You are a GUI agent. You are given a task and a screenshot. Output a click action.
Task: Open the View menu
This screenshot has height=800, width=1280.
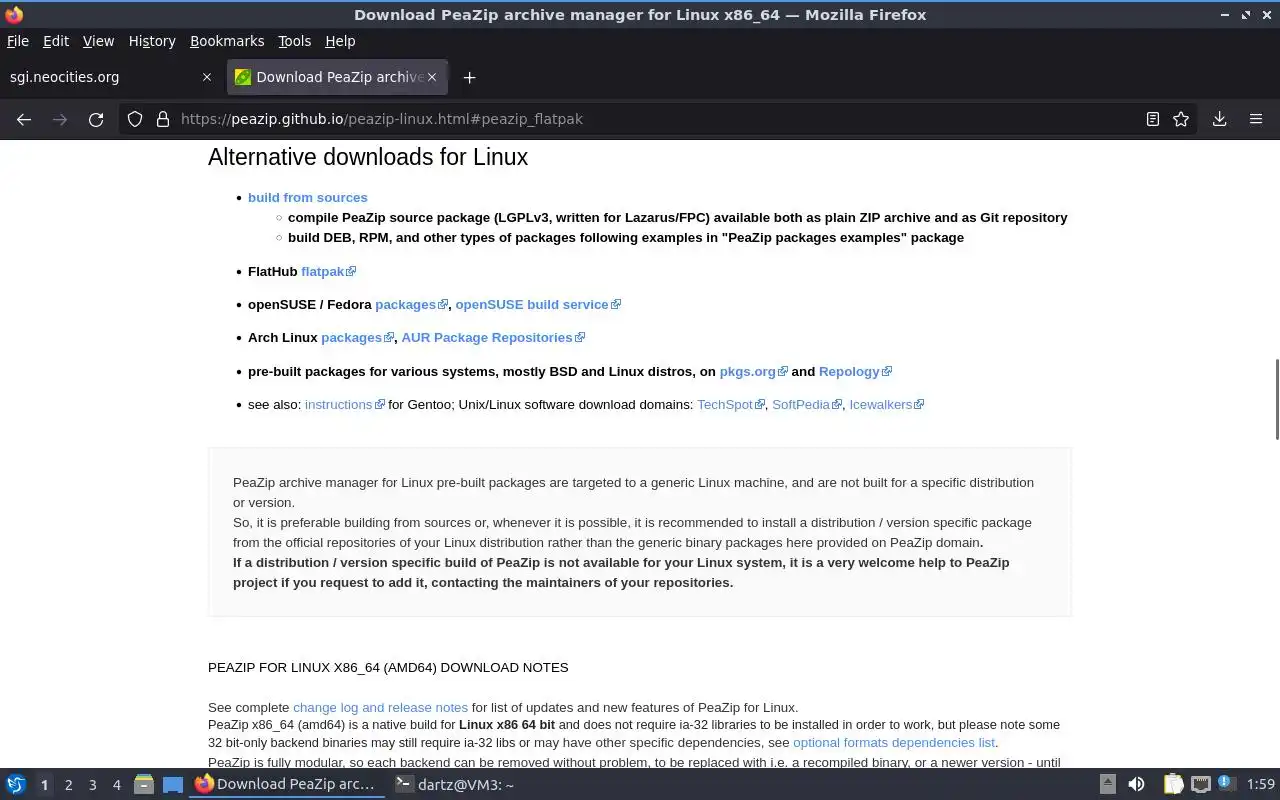[x=98, y=41]
